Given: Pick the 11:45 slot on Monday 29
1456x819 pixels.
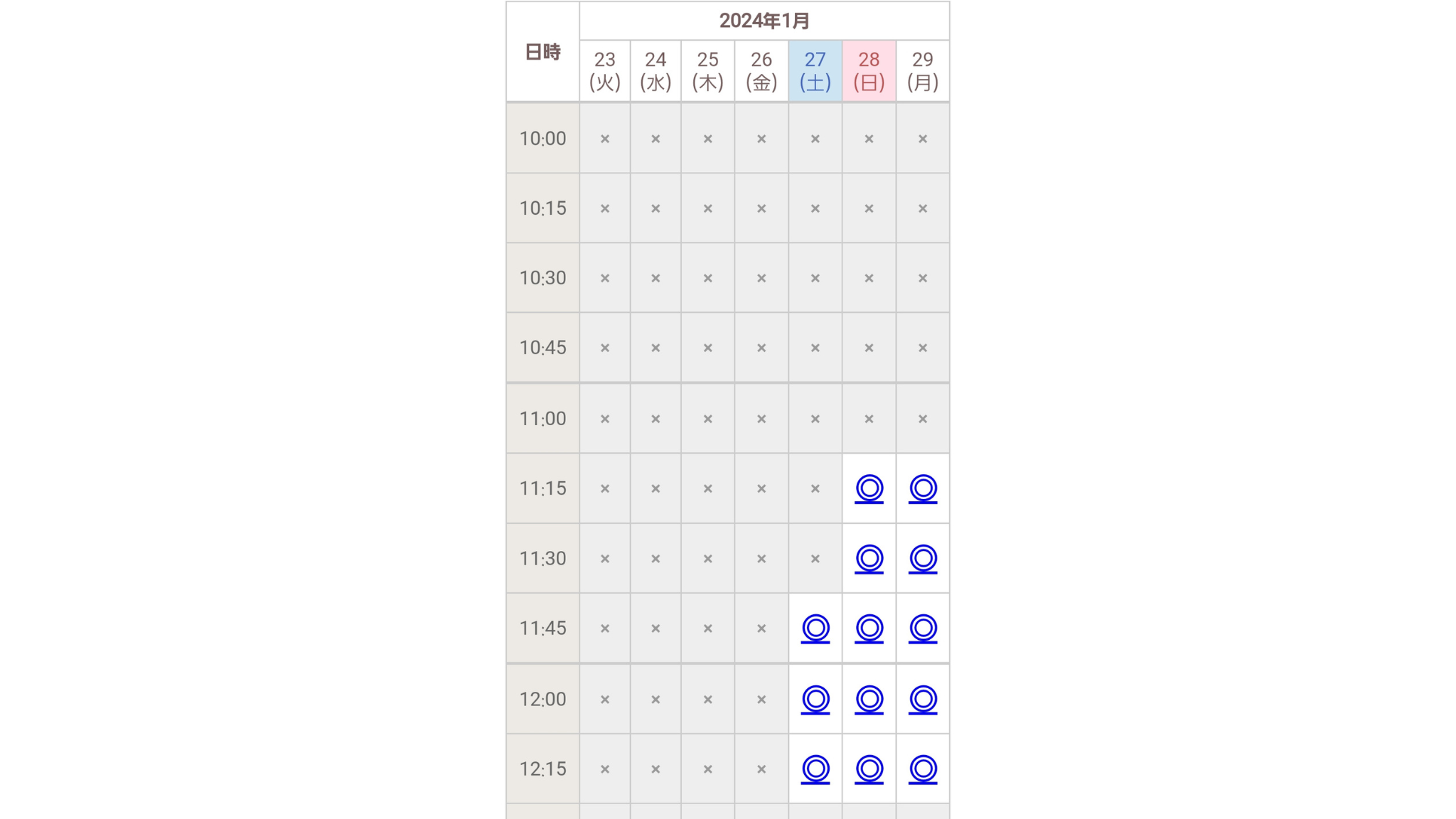Looking at the screenshot, I should tap(923, 628).
